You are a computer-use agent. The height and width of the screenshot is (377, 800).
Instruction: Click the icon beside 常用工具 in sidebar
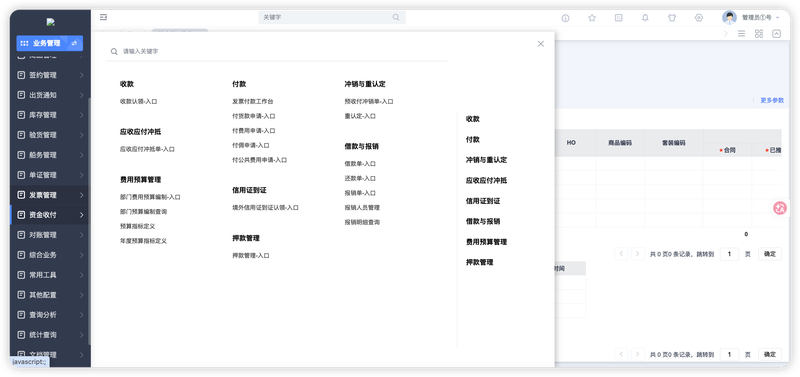21,275
